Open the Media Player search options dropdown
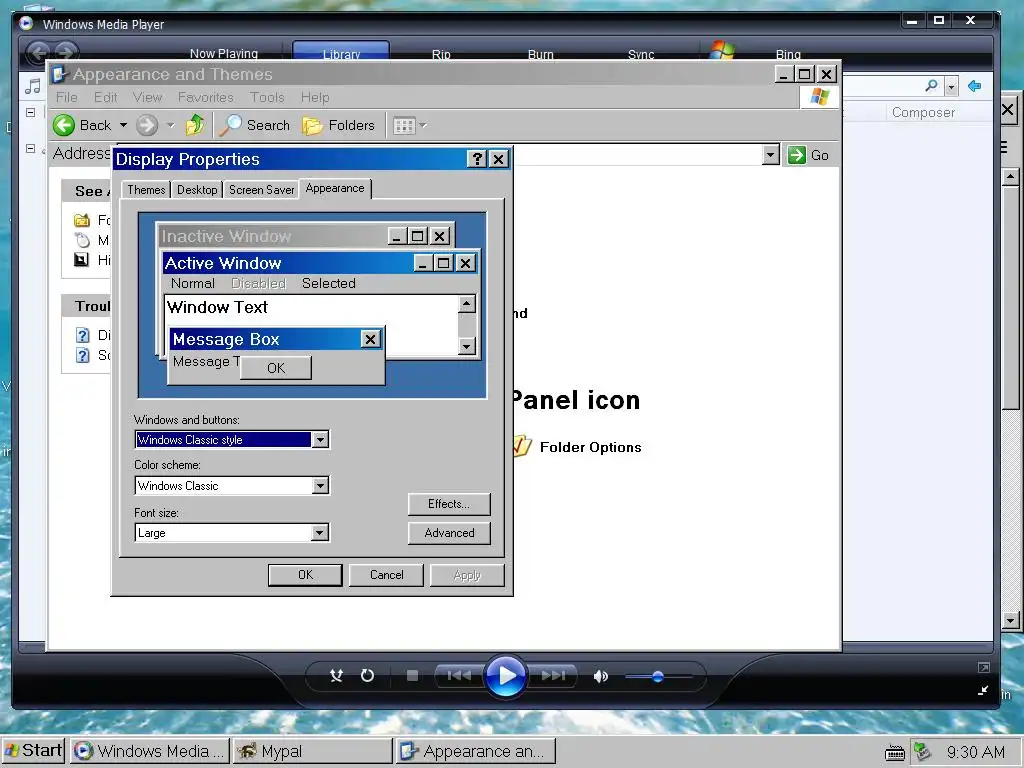This screenshot has height=768, width=1024. (951, 86)
